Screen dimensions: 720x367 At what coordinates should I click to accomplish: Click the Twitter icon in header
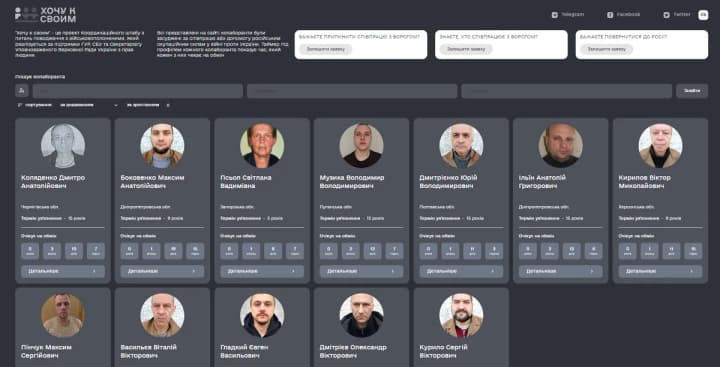pyautogui.click(x=666, y=15)
